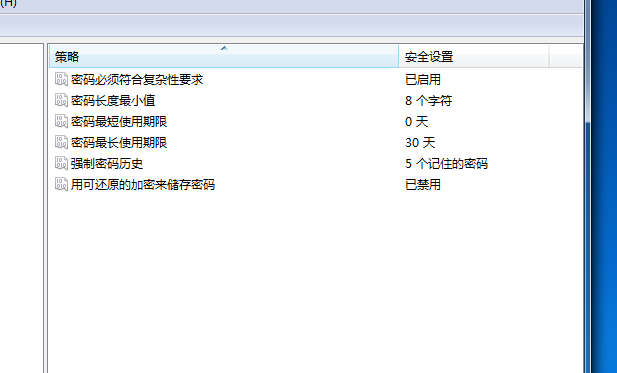
Task: Click the 已禁用 setting value
Action: point(423,185)
